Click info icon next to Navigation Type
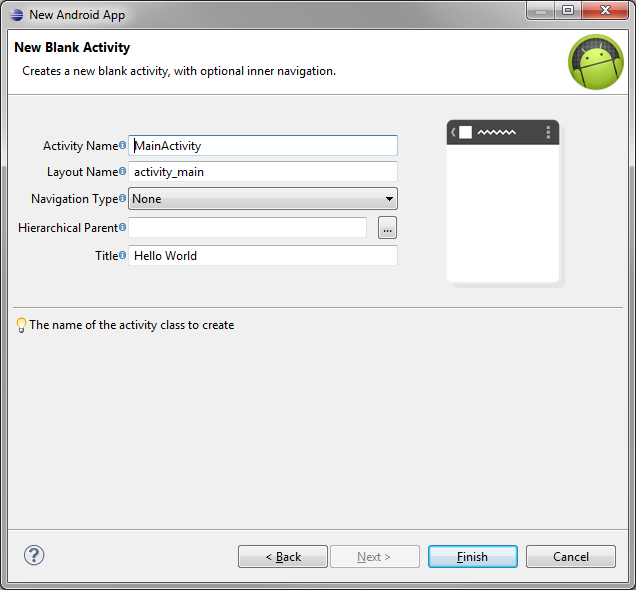Viewport: 636px width, 590px height. pyautogui.click(x=122, y=198)
